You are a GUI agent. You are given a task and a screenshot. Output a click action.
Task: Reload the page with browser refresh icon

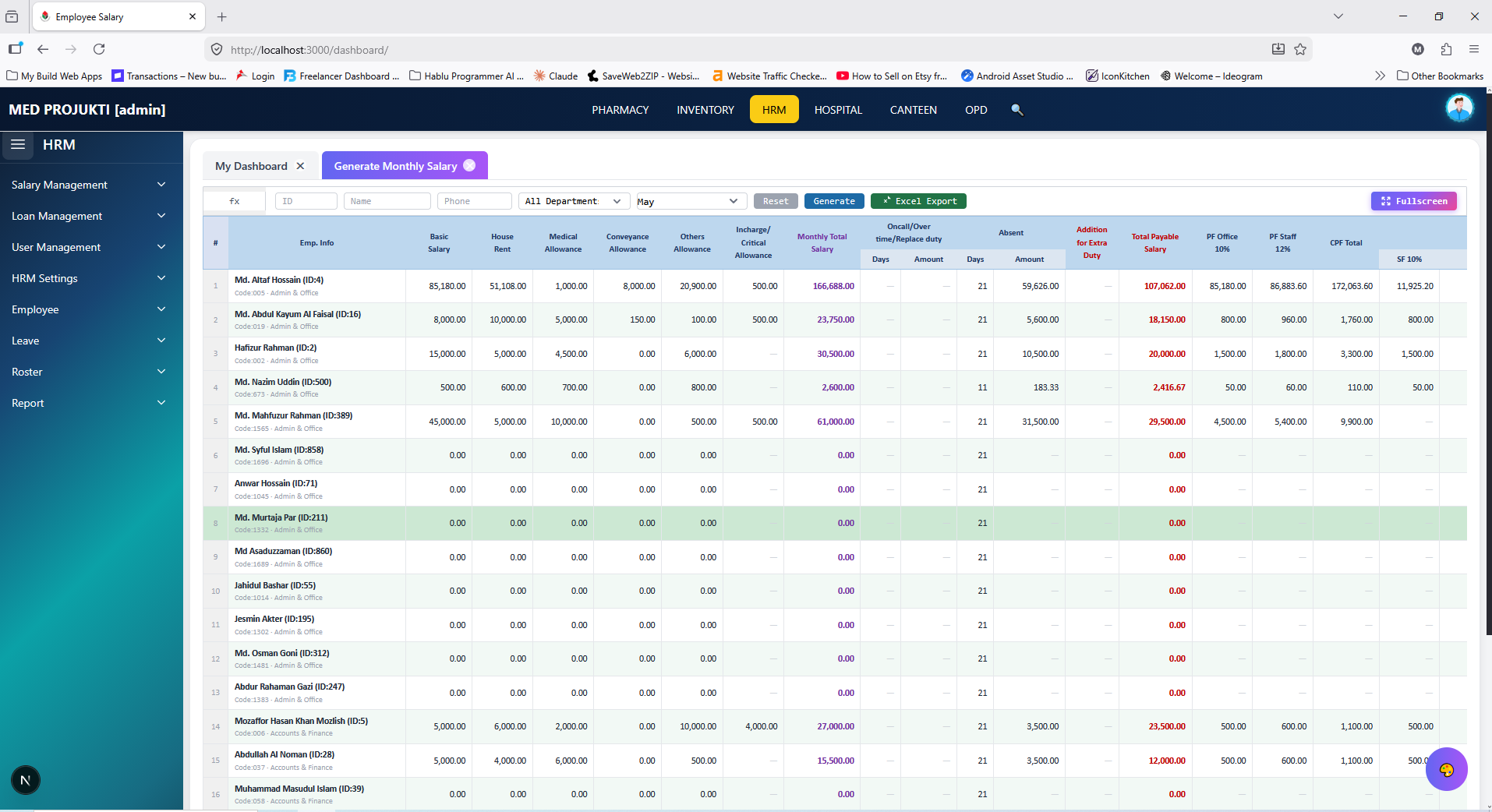[x=99, y=49]
